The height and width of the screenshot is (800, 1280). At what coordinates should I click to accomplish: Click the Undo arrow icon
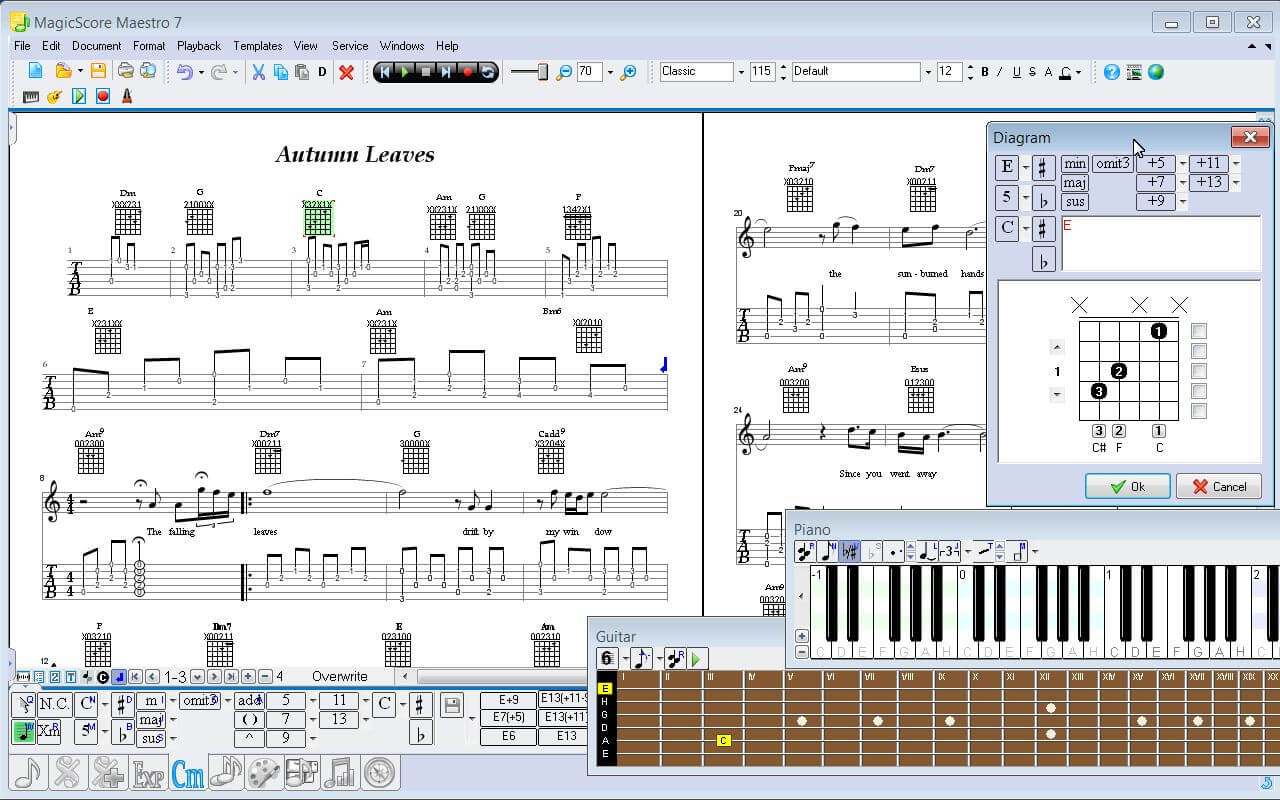[x=184, y=72]
